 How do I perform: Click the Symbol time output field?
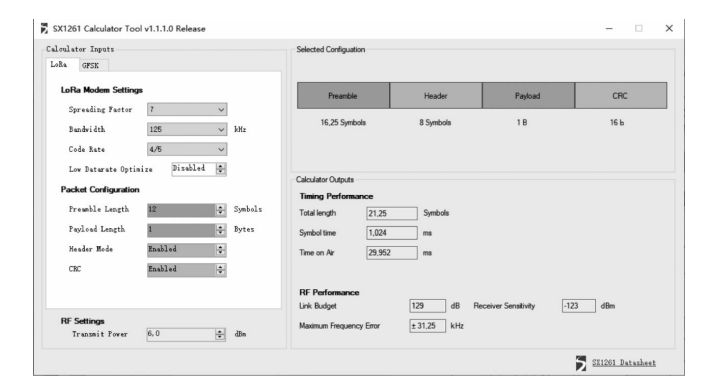392,233
